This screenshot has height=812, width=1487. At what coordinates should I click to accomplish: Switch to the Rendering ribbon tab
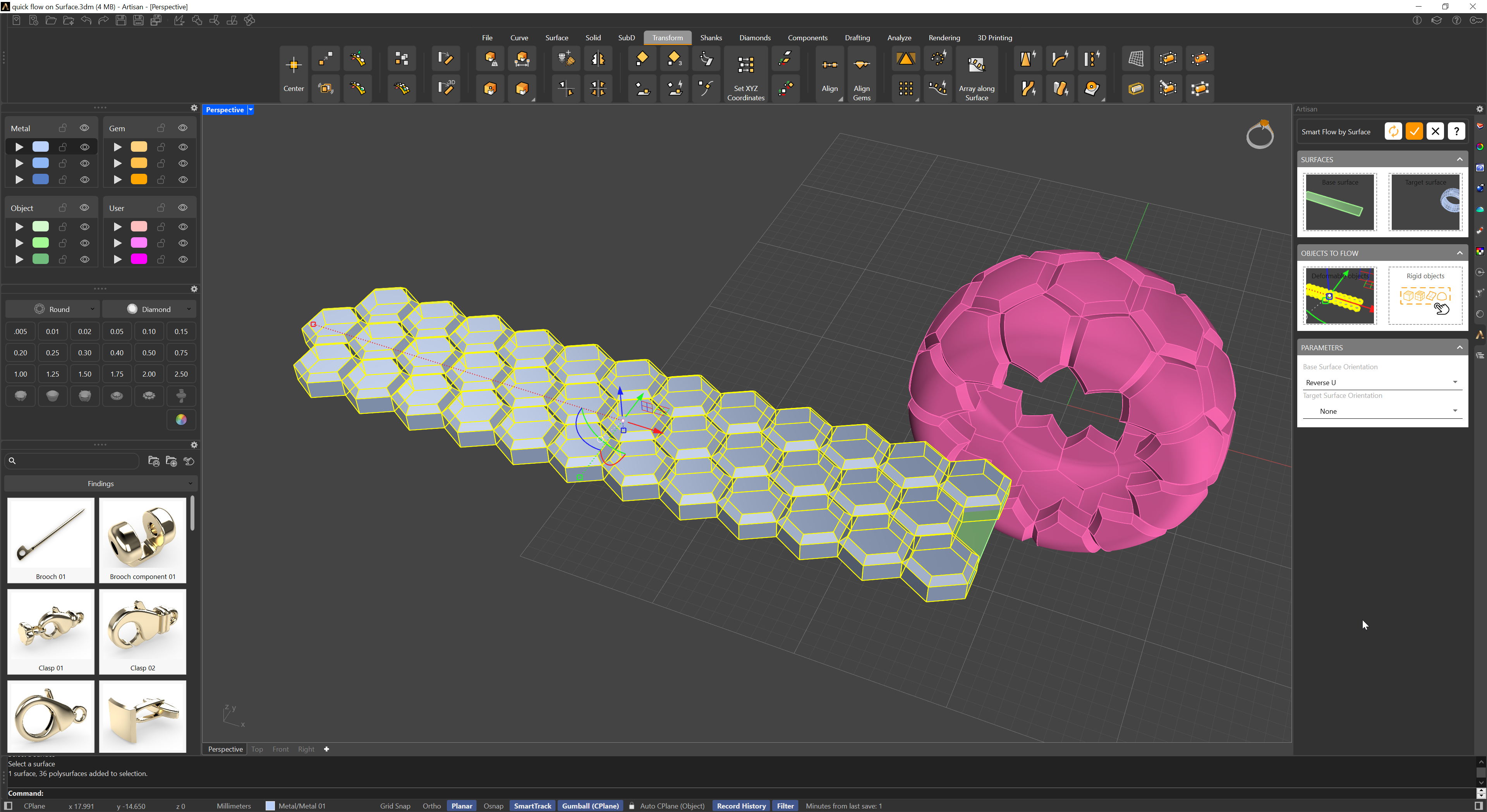(944, 38)
